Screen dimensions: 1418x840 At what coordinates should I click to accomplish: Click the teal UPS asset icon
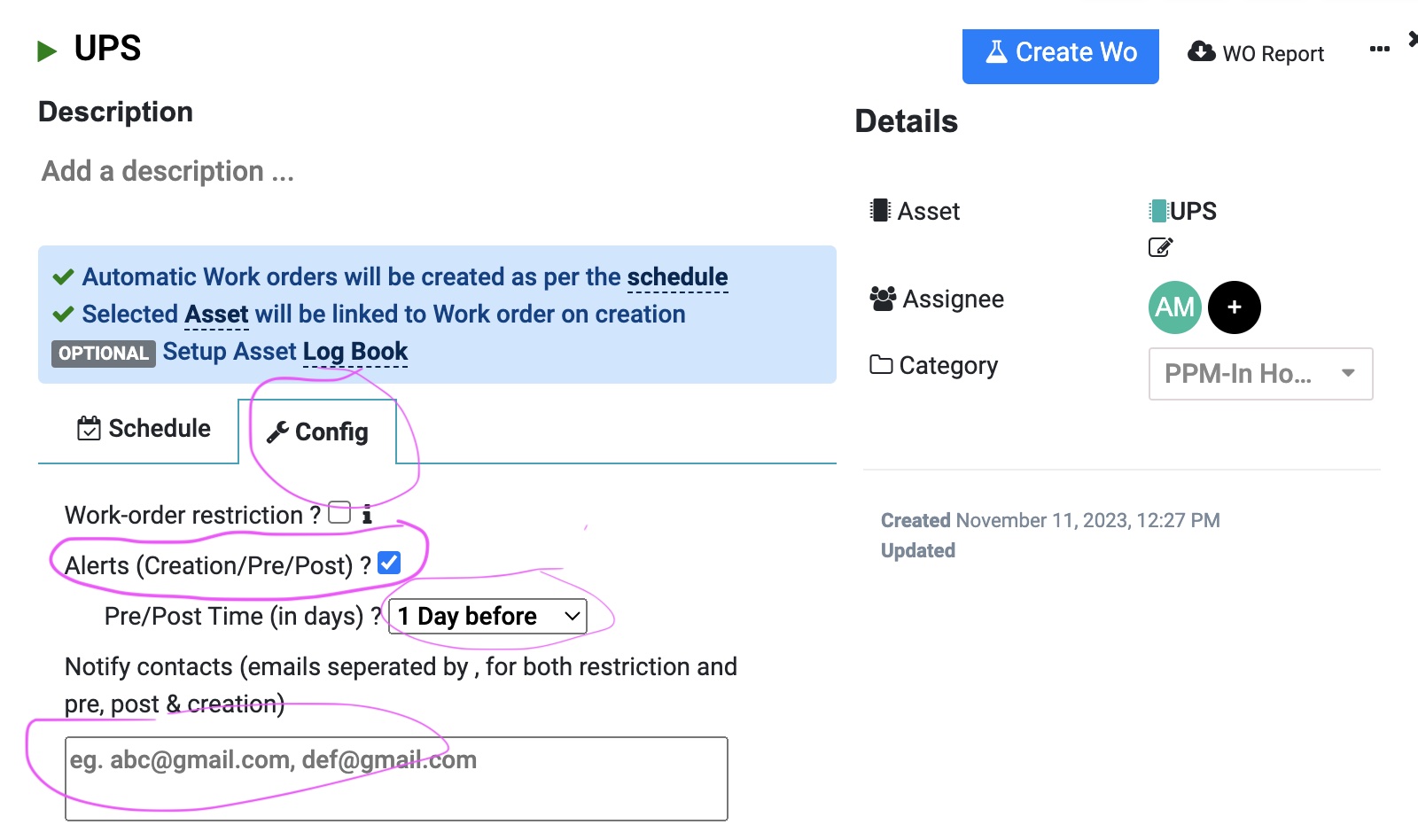[1157, 211]
